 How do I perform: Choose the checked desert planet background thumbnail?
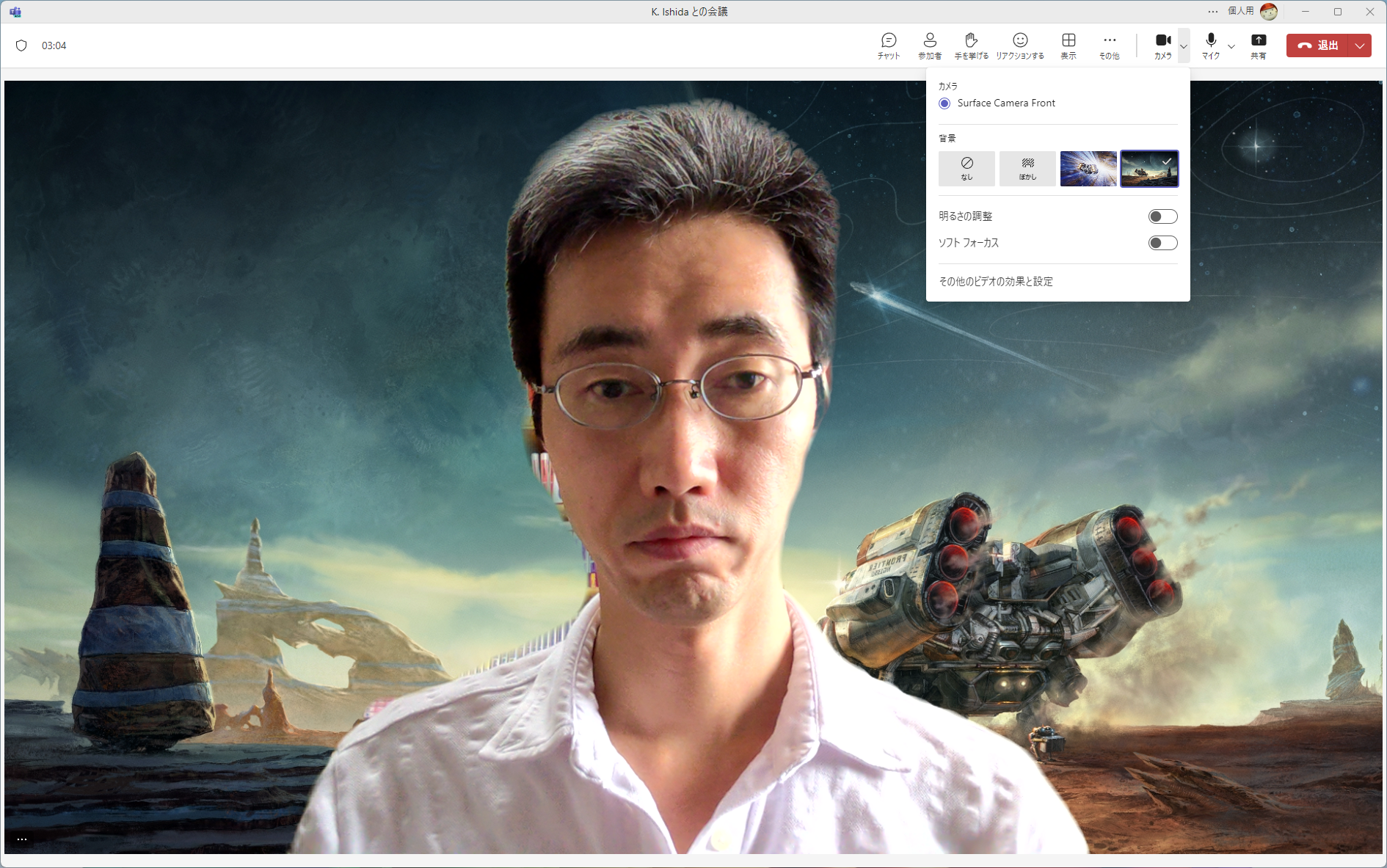[1149, 169]
